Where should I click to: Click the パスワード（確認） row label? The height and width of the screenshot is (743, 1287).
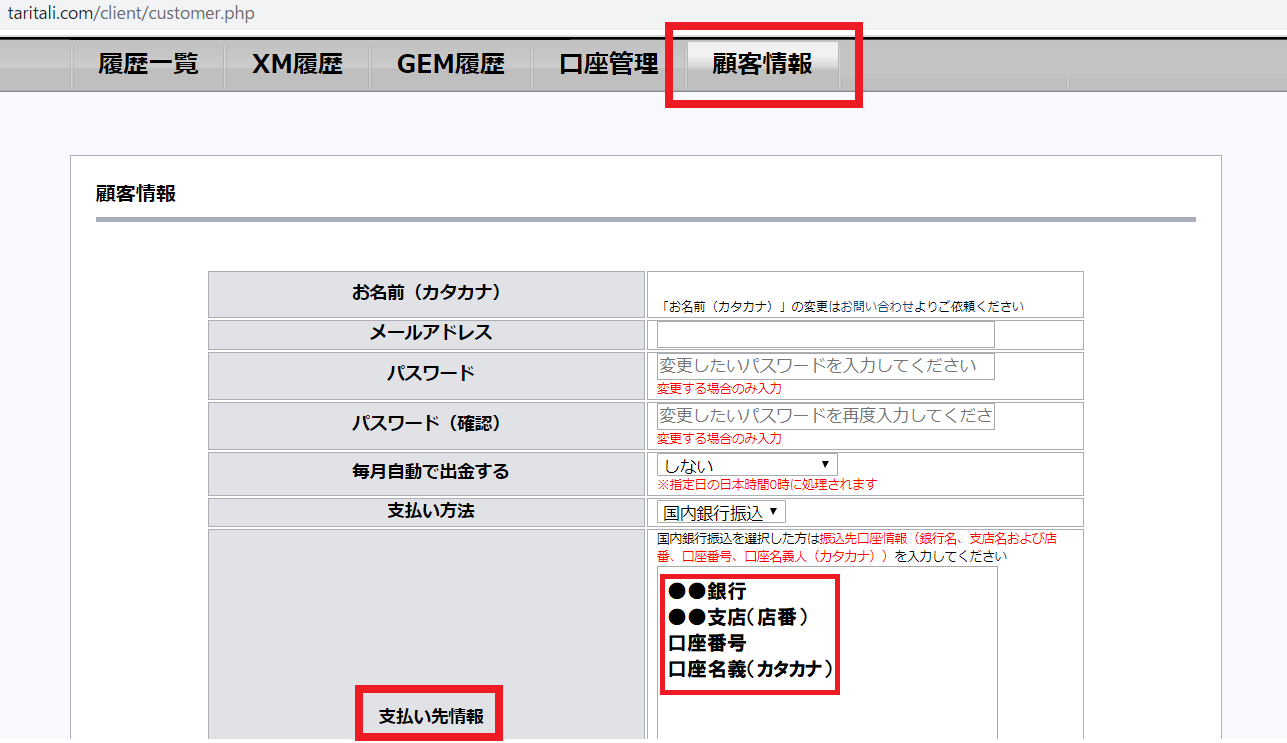click(426, 424)
